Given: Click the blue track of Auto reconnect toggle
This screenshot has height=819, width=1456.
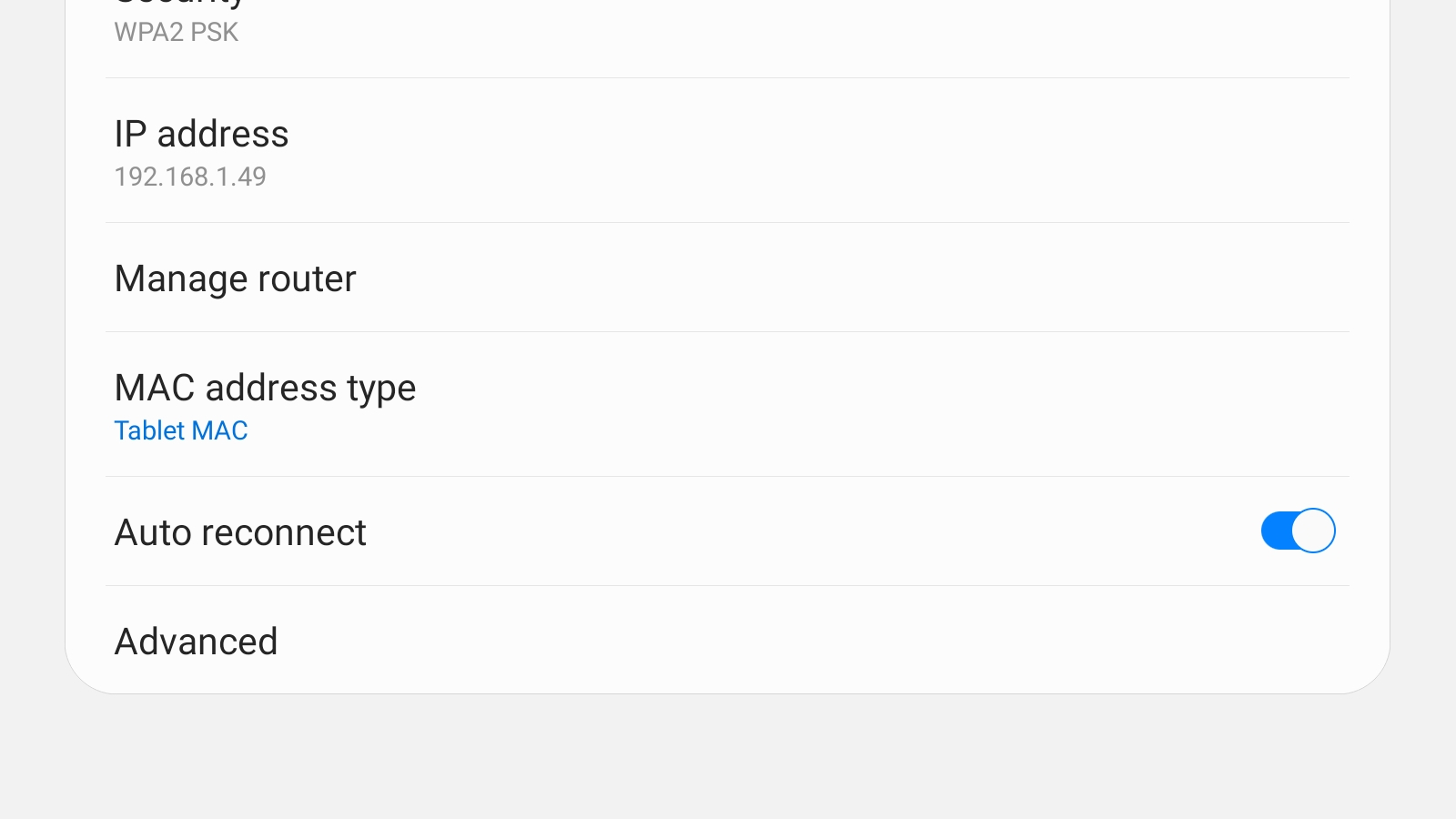Looking at the screenshot, I should click(1275, 531).
